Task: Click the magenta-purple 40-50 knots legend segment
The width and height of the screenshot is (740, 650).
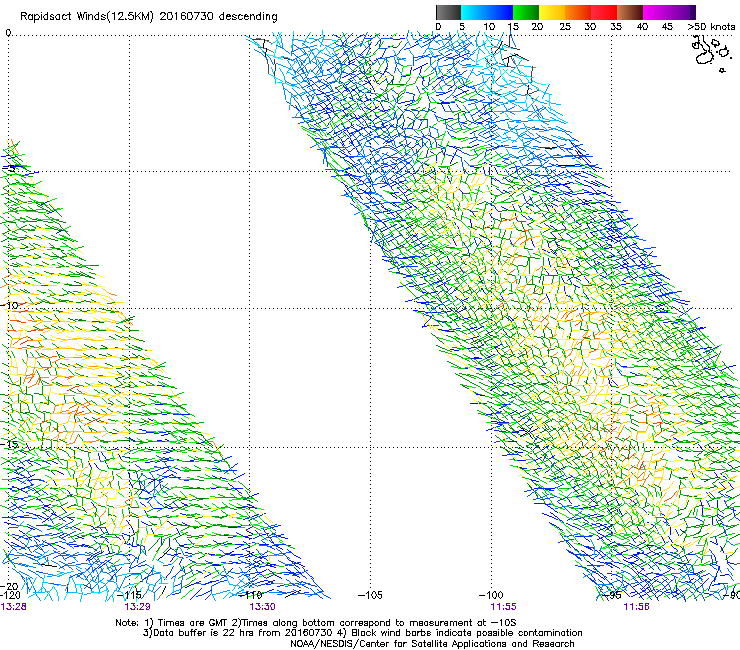Action: (669, 12)
